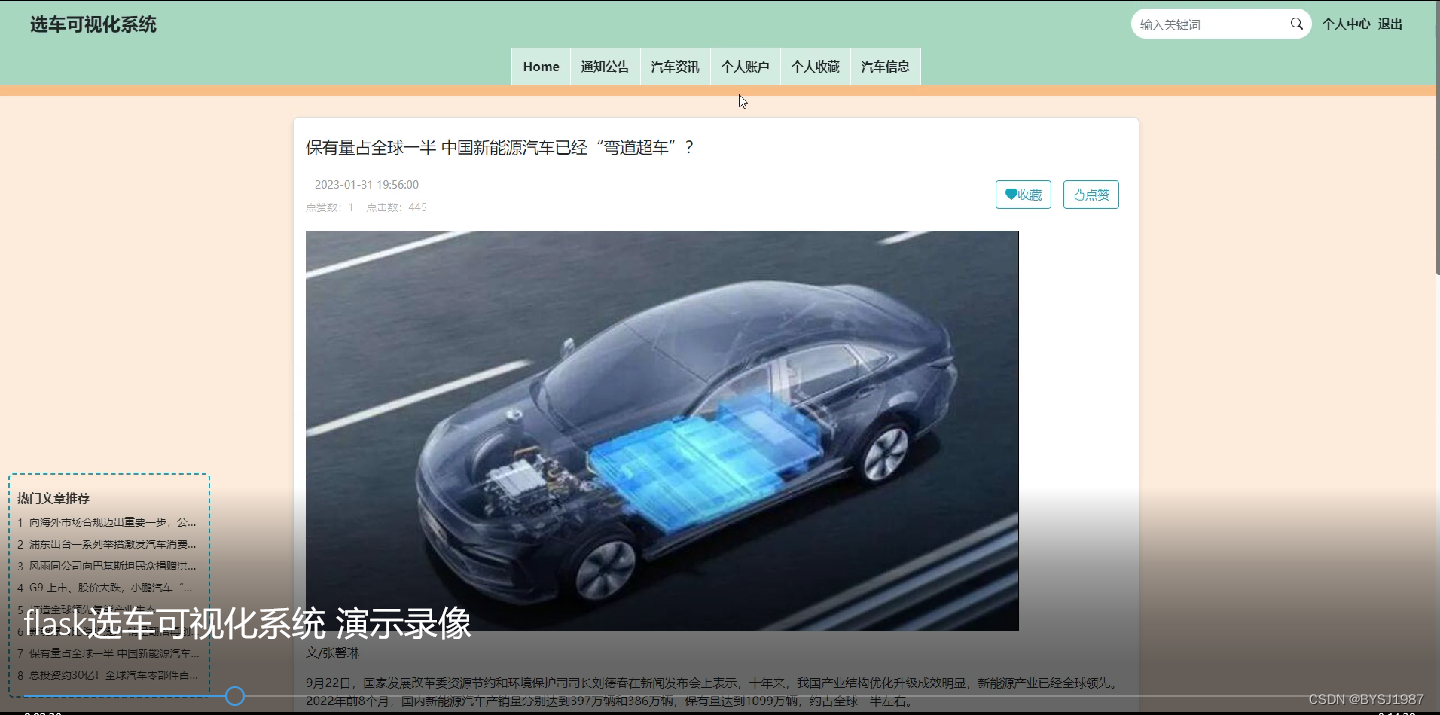Open the Home tab
Image resolution: width=1440 pixels, height=715 pixels.
[541, 67]
